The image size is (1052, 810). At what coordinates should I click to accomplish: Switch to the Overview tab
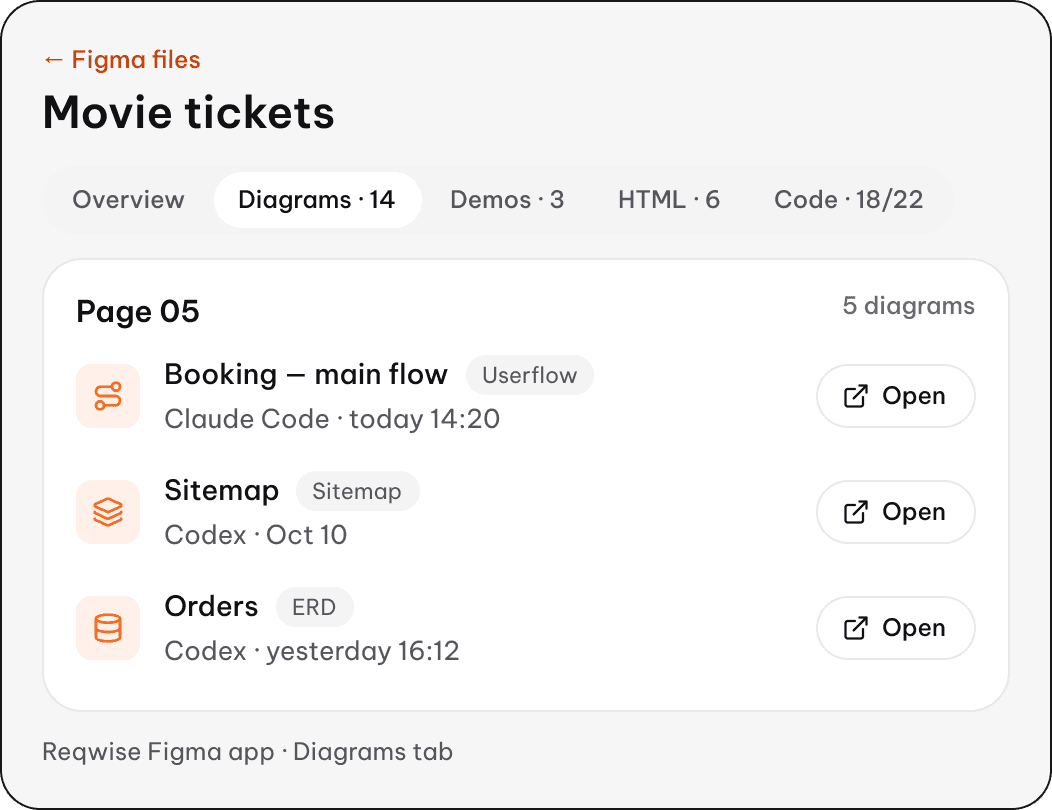click(128, 200)
